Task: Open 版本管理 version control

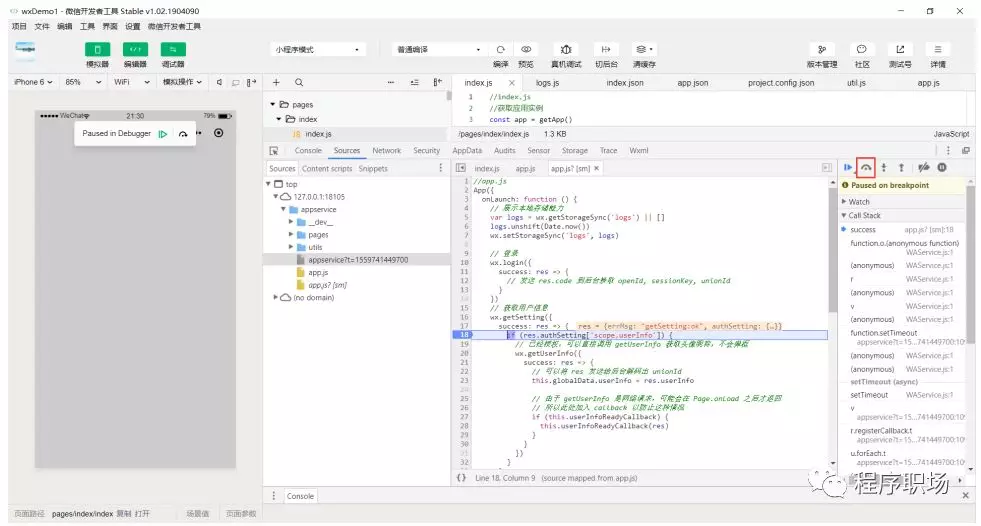Action: click(x=822, y=49)
